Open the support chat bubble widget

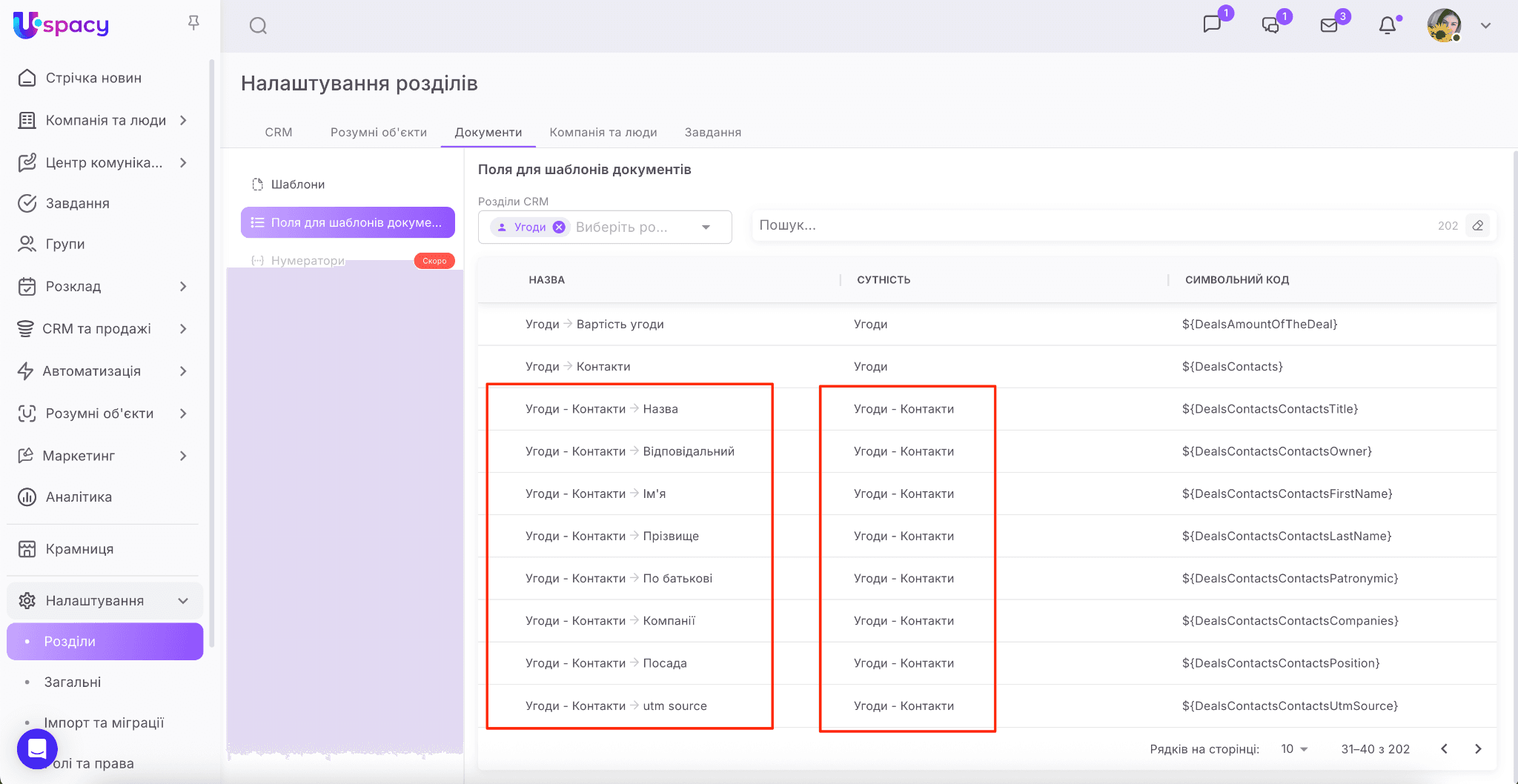37,748
